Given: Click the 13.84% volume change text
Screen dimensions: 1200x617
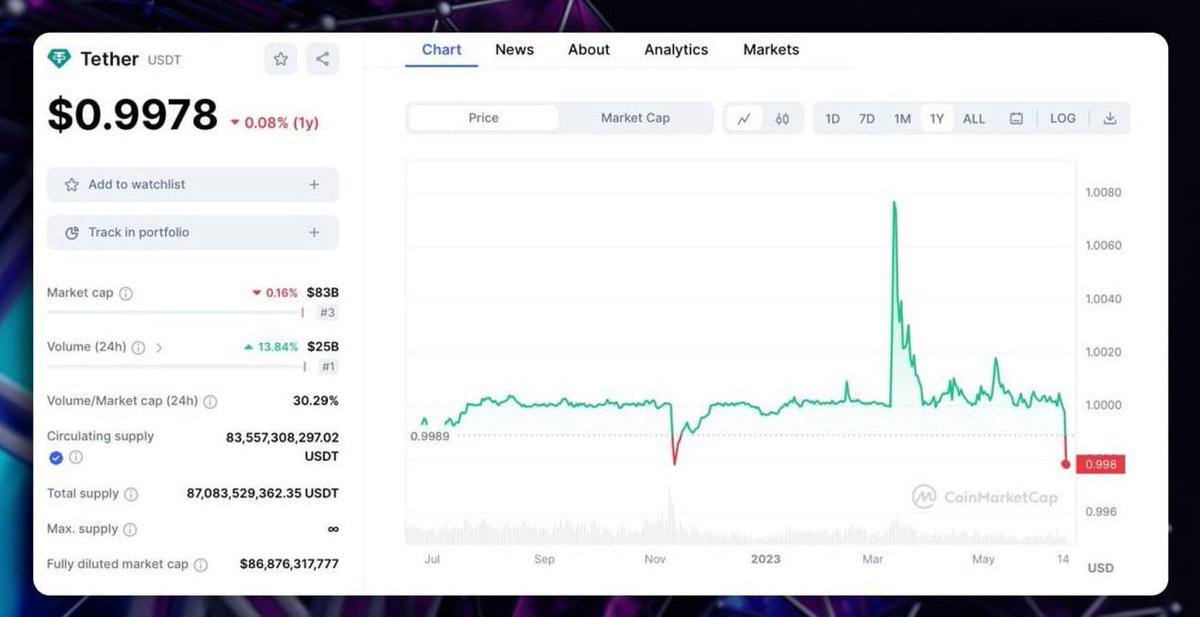Looking at the screenshot, I should pos(270,347).
